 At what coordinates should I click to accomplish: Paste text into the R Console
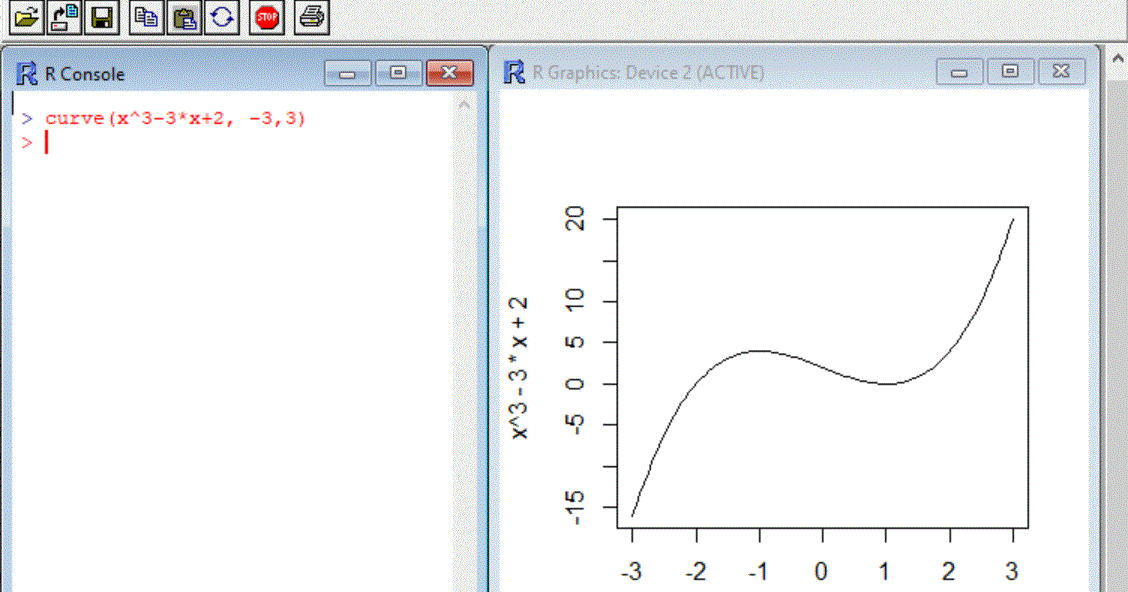coord(183,17)
